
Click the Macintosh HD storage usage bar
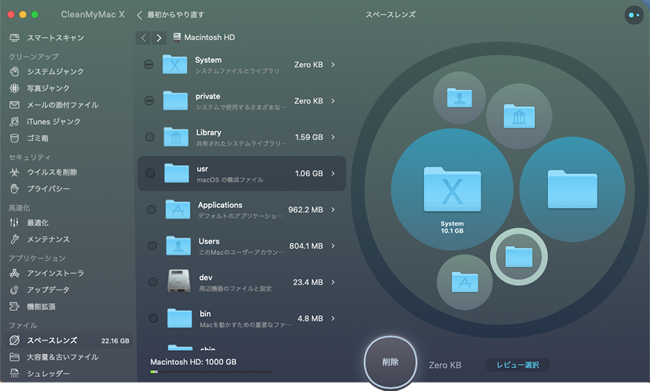pyautogui.click(x=211, y=372)
